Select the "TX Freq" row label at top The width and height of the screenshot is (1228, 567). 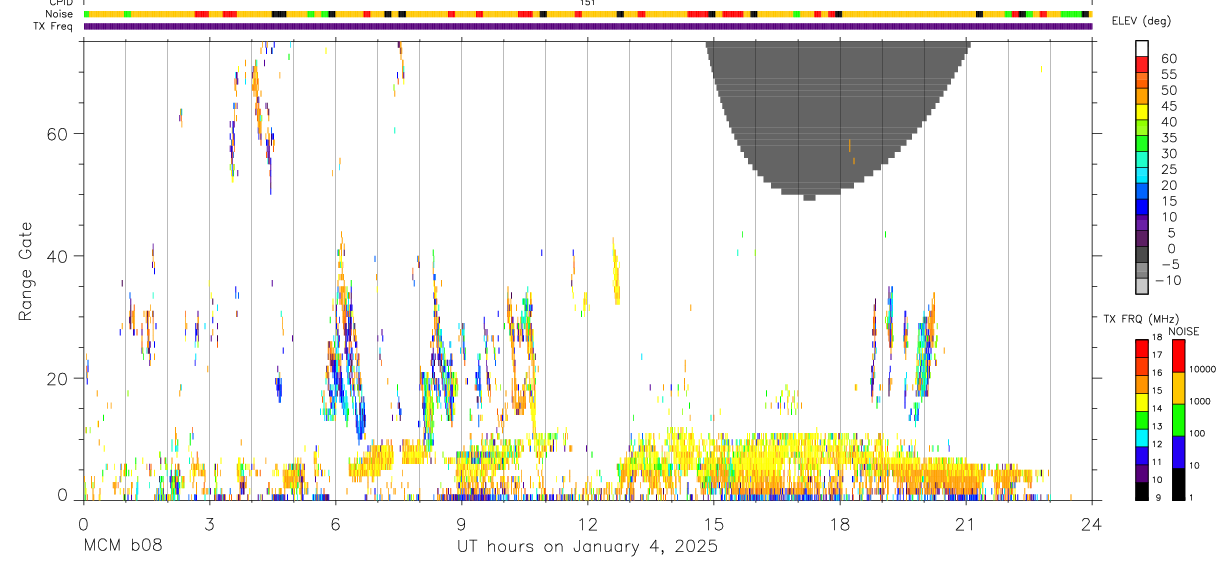pos(55,26)
